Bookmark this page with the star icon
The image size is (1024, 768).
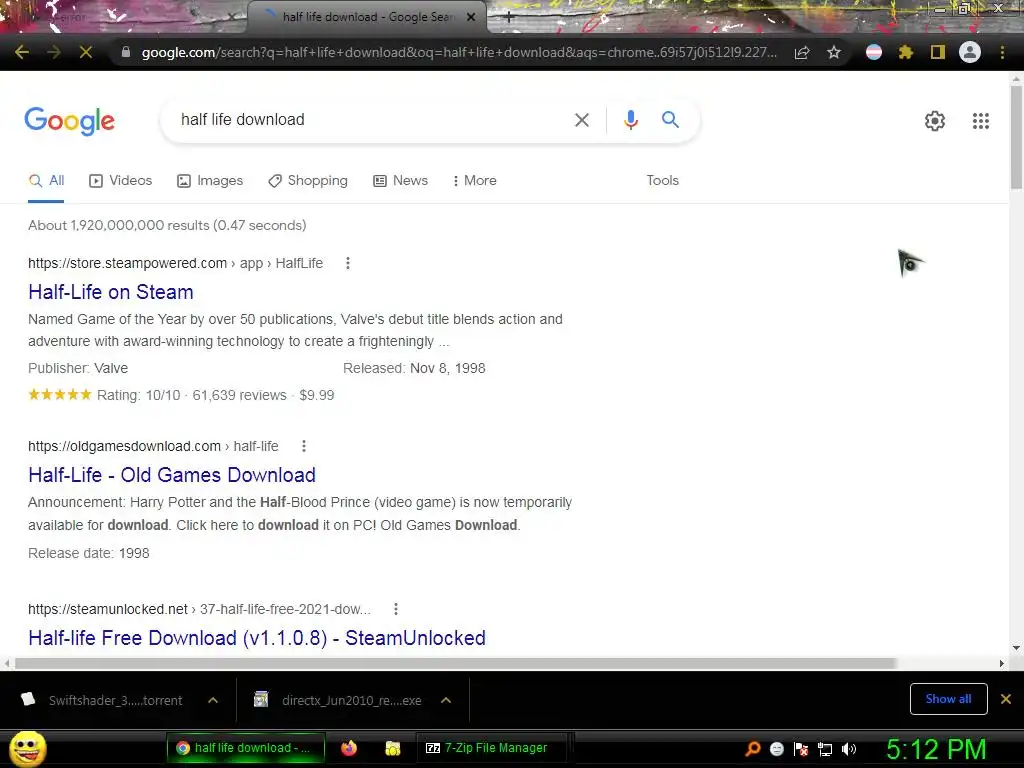[834, 52]
